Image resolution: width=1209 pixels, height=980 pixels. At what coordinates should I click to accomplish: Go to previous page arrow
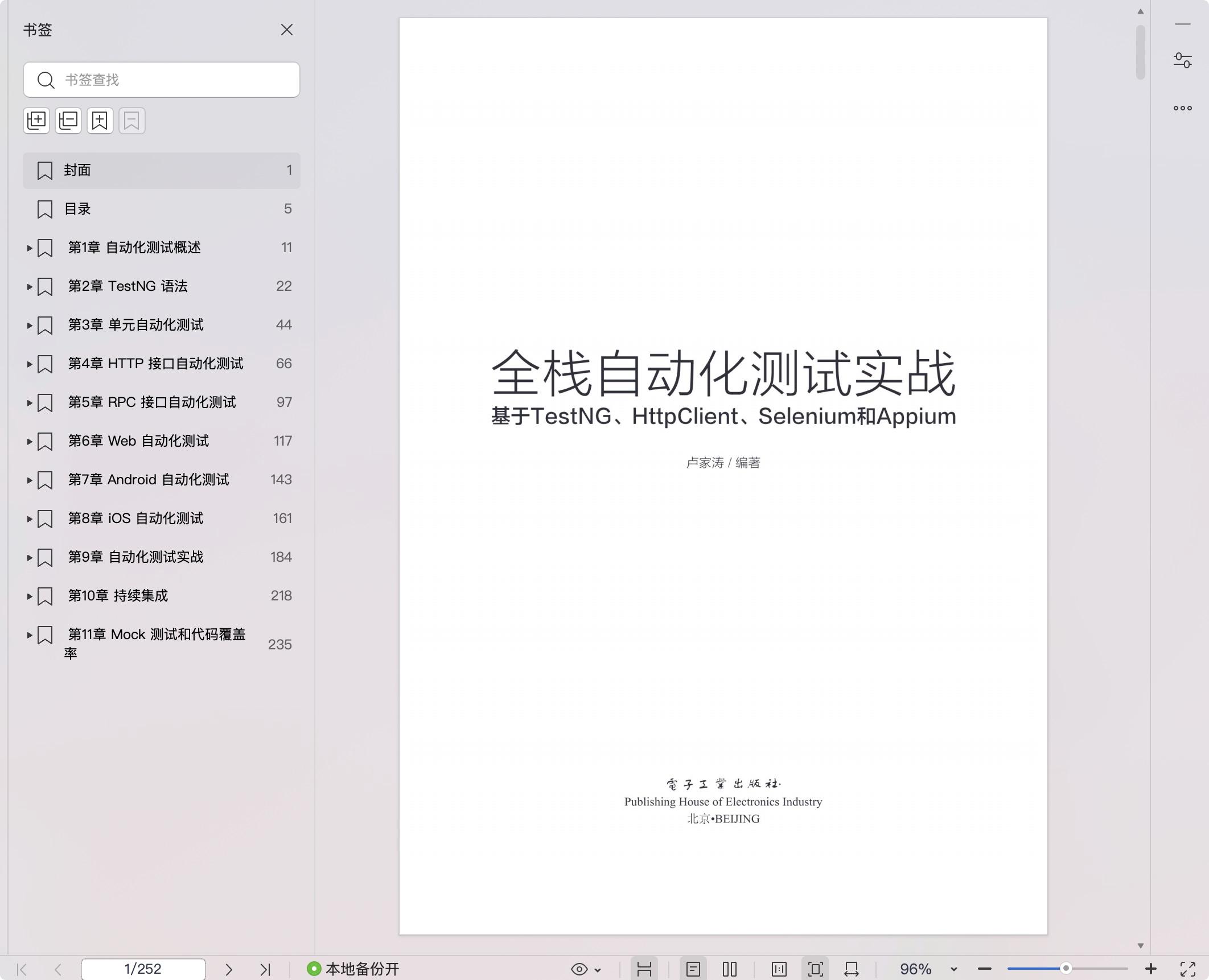tap(57, 969)
